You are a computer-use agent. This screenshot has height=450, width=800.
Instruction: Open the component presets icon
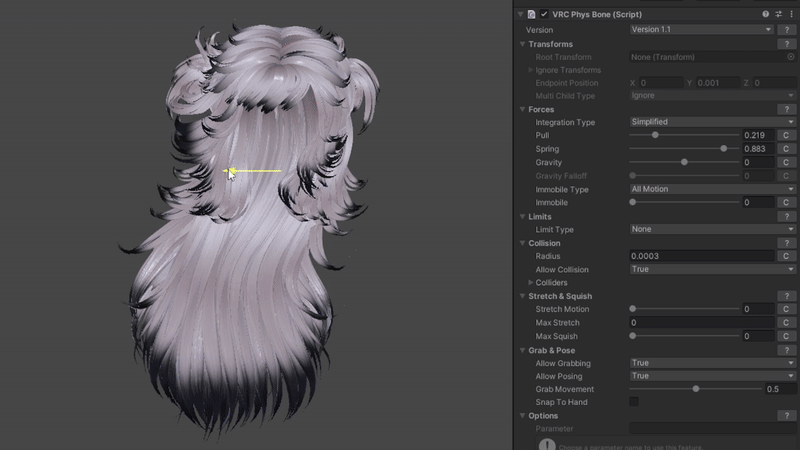[779, 14]
